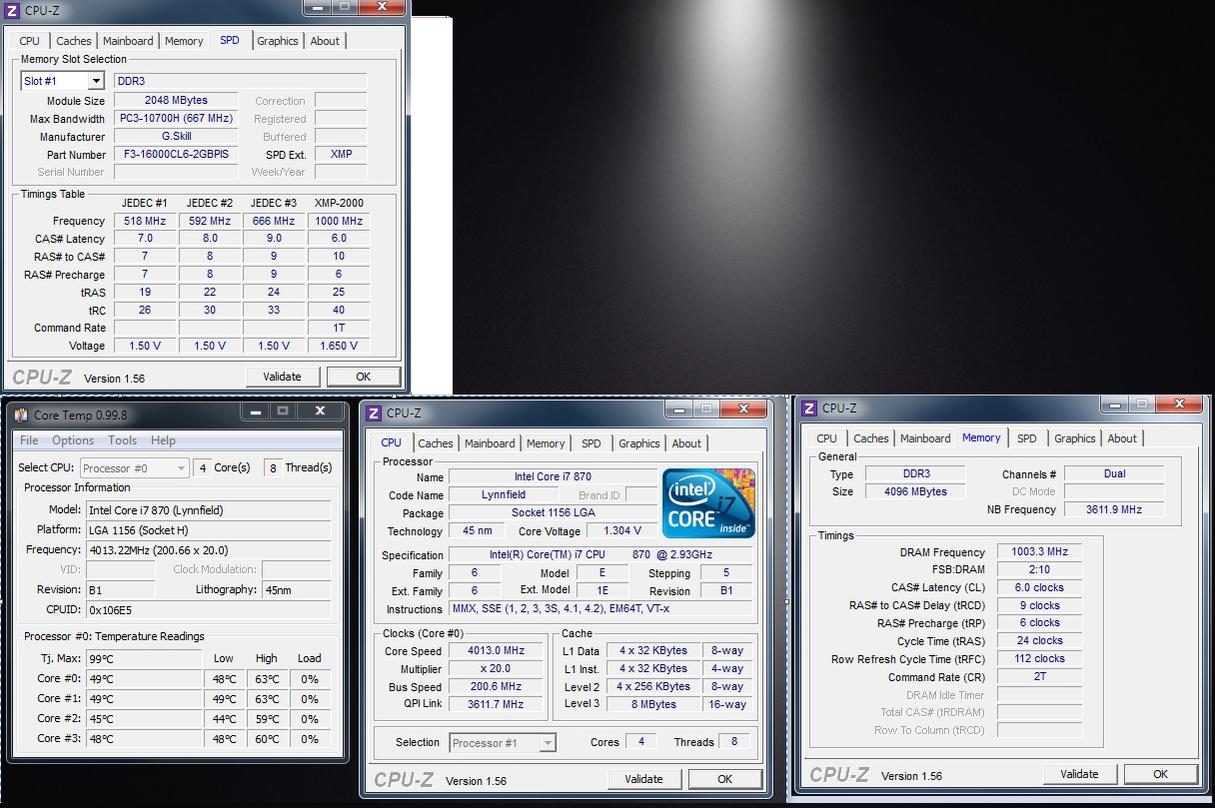
Task: Switch to the Caches tab in the middle CPU-Z window
Action: tap(436, 443)
